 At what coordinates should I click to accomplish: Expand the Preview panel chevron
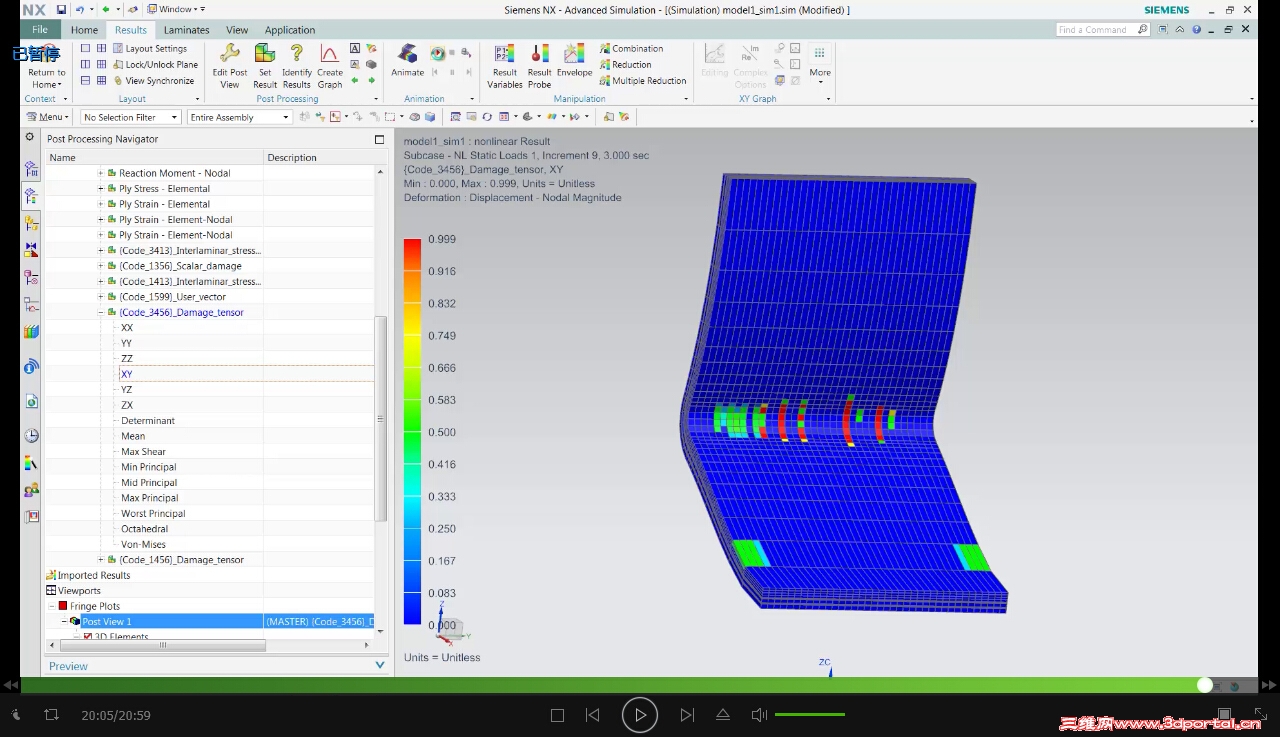click(380, 665)
